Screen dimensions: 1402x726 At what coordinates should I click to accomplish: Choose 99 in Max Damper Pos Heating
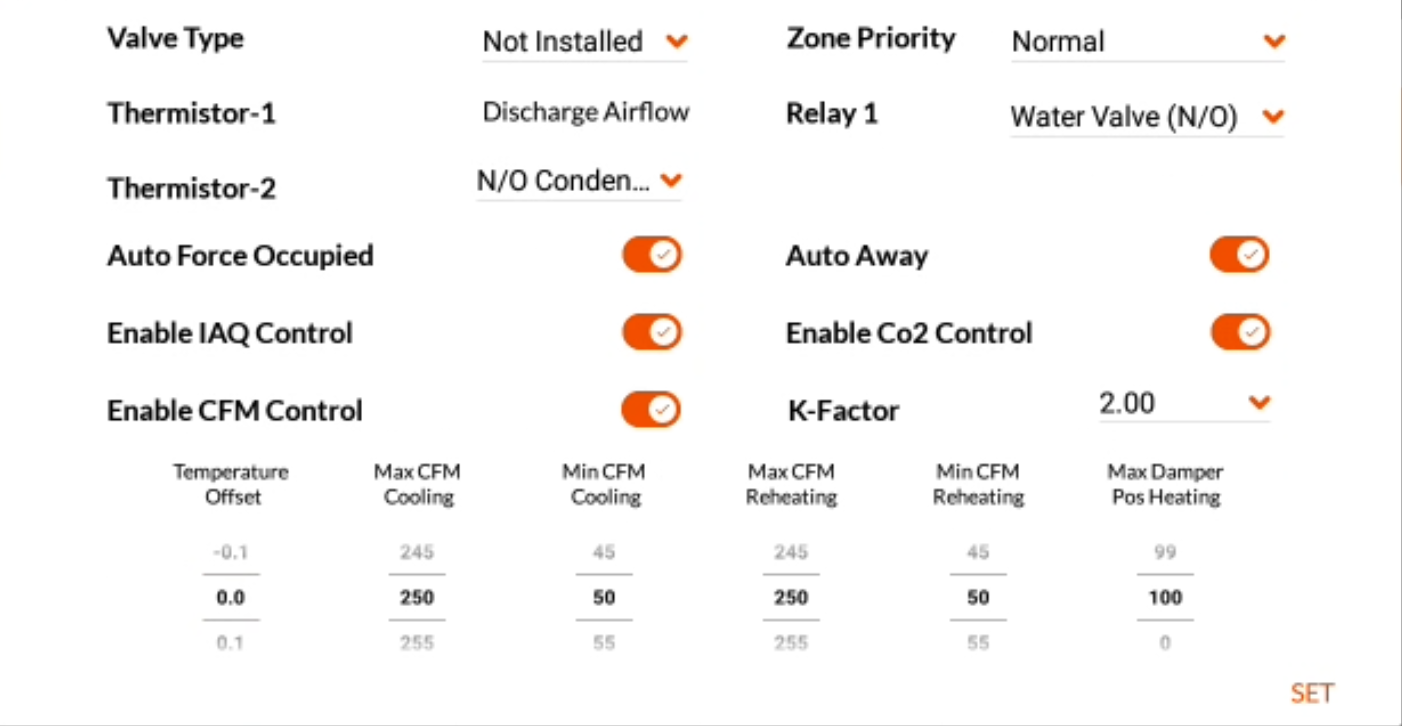[x=1165, y=552]
